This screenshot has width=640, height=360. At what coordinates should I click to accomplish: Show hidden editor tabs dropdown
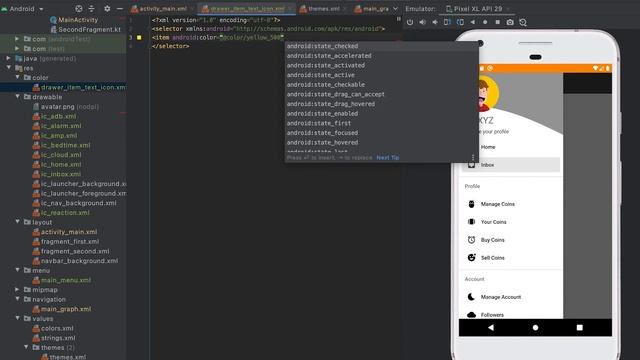[395, 9]
